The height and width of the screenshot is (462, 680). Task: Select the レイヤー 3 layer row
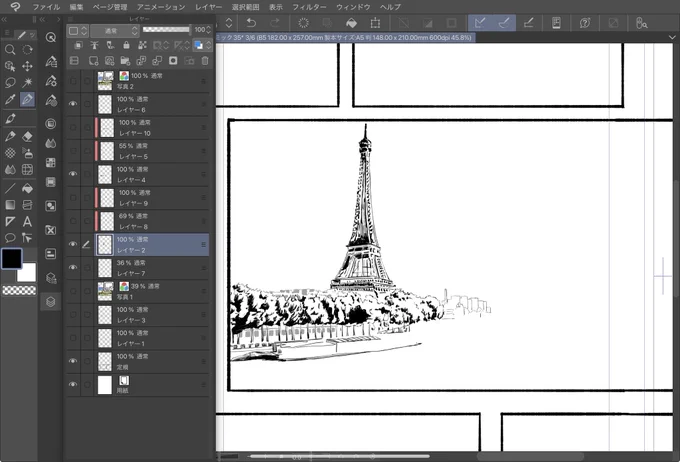pyautogui.click(x=137, y=315)
